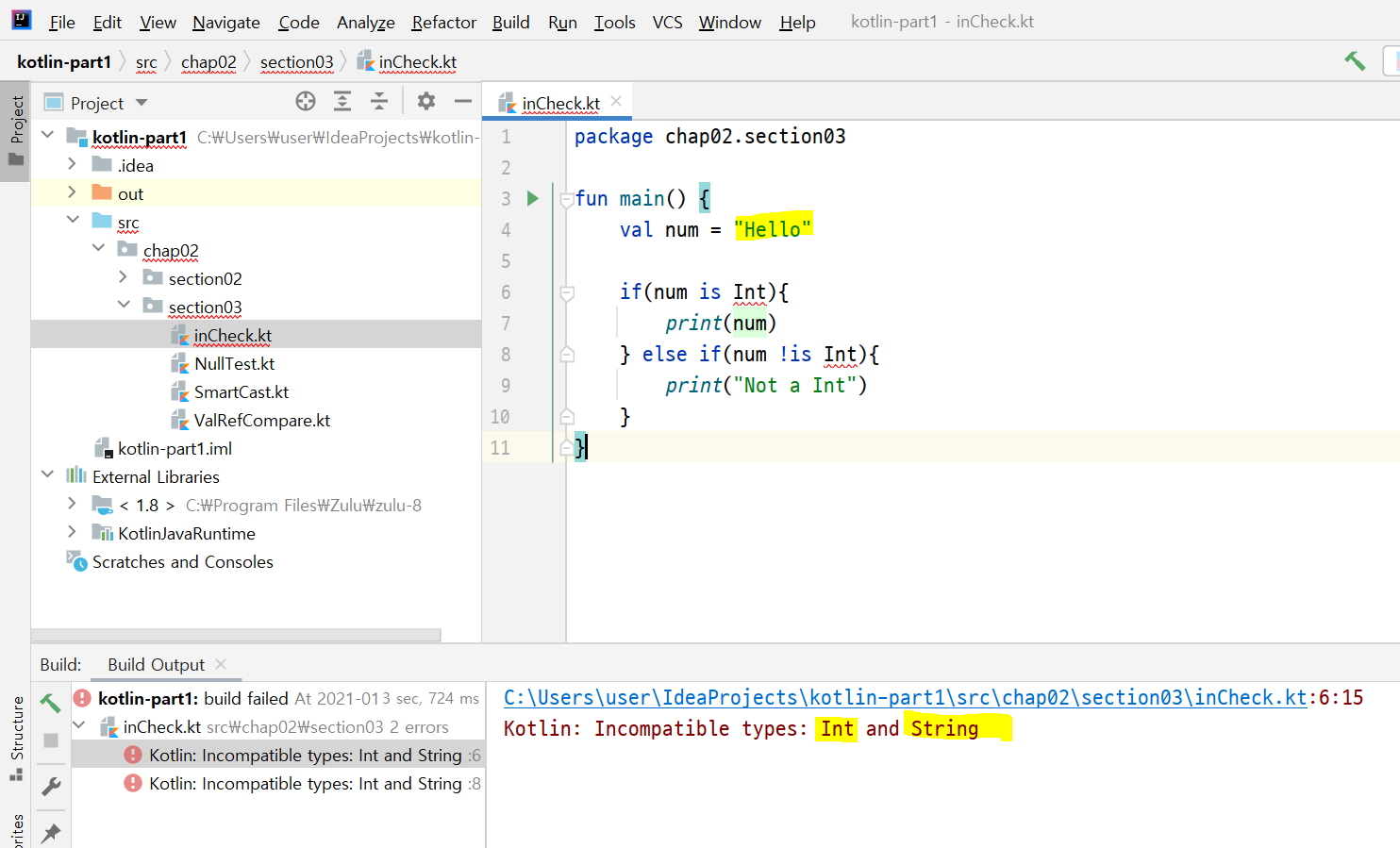Expand the .idea folder

pyautogui.click(x=72, y=163)
